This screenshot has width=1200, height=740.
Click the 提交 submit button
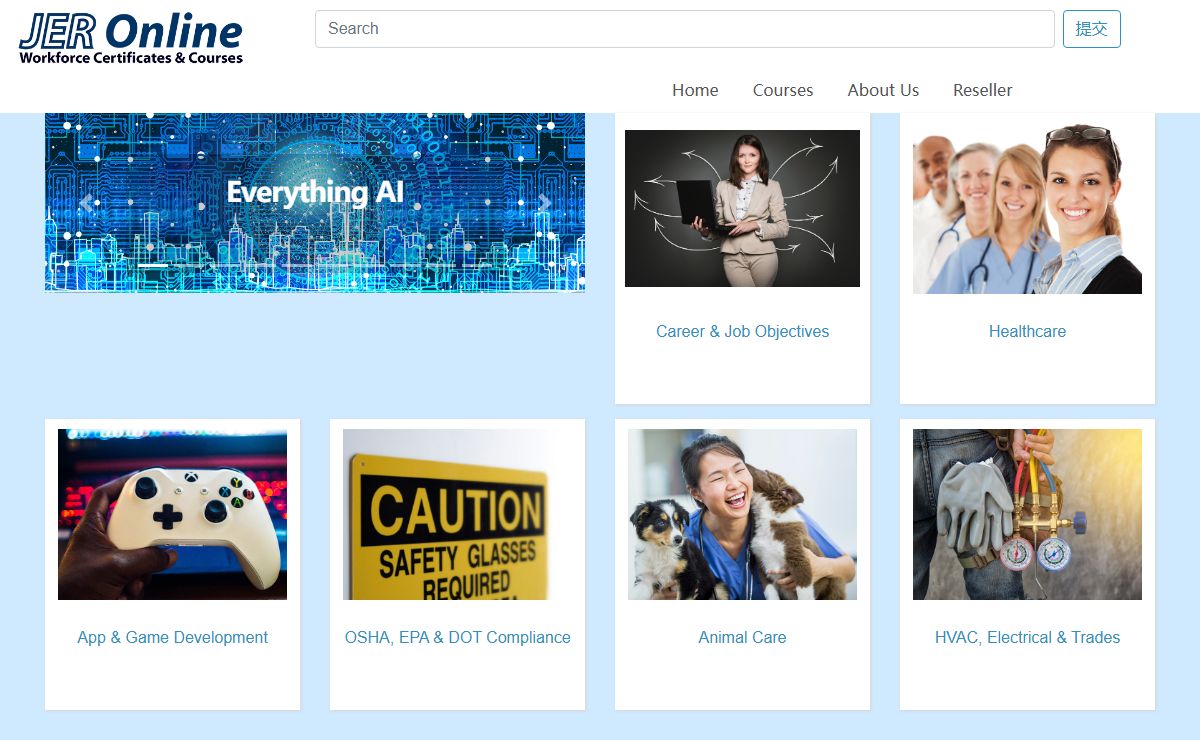tap(1091, 29)
